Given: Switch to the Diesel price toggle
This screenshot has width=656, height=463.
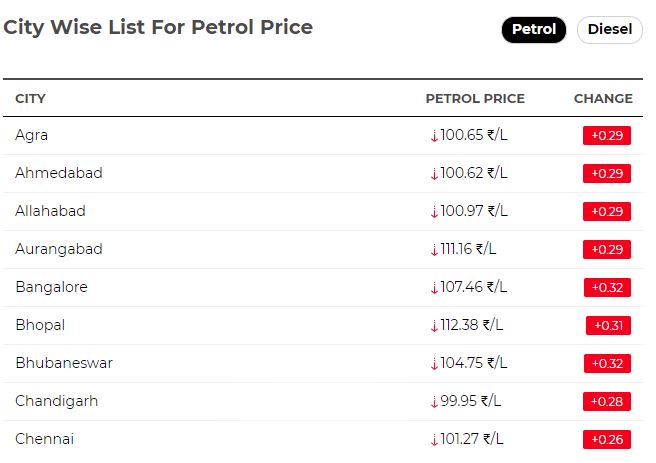Looking at the screenshot, I should [x=609, y=30].
